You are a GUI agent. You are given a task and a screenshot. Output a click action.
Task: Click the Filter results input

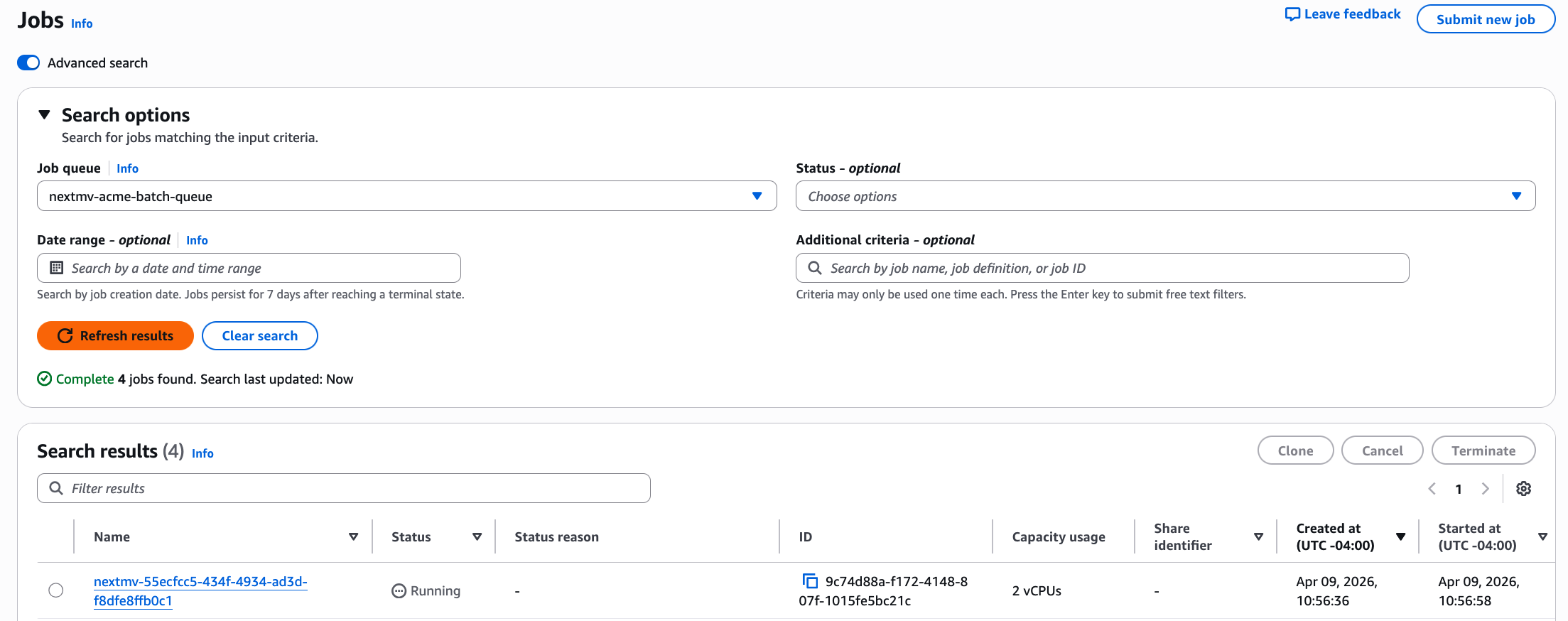click(x=343, y=488)
